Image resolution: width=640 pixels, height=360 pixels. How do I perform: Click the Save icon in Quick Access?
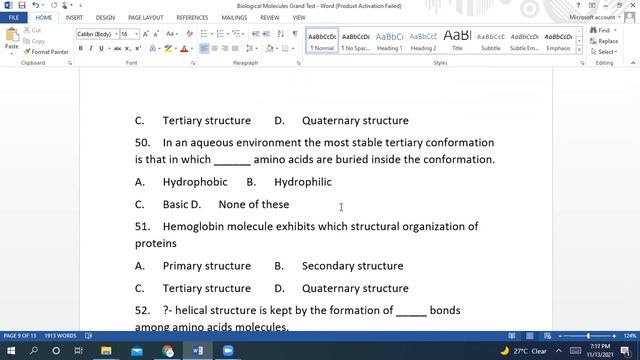click(22, 5)
